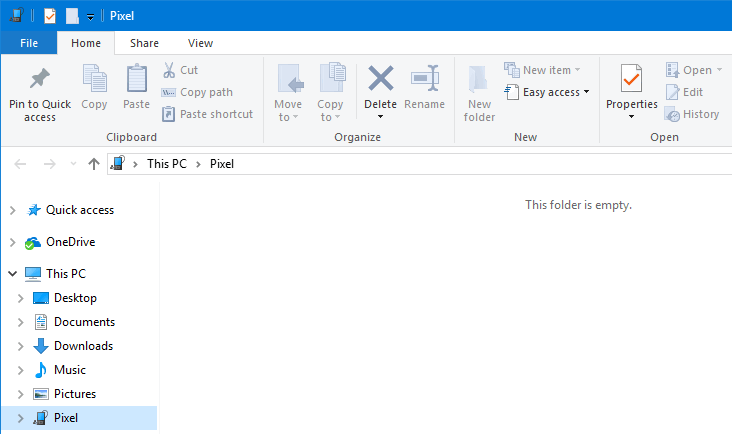Open the Properties dropdown arrow
The width and height of the screenshot is (732, 434).
click(631, 117)
